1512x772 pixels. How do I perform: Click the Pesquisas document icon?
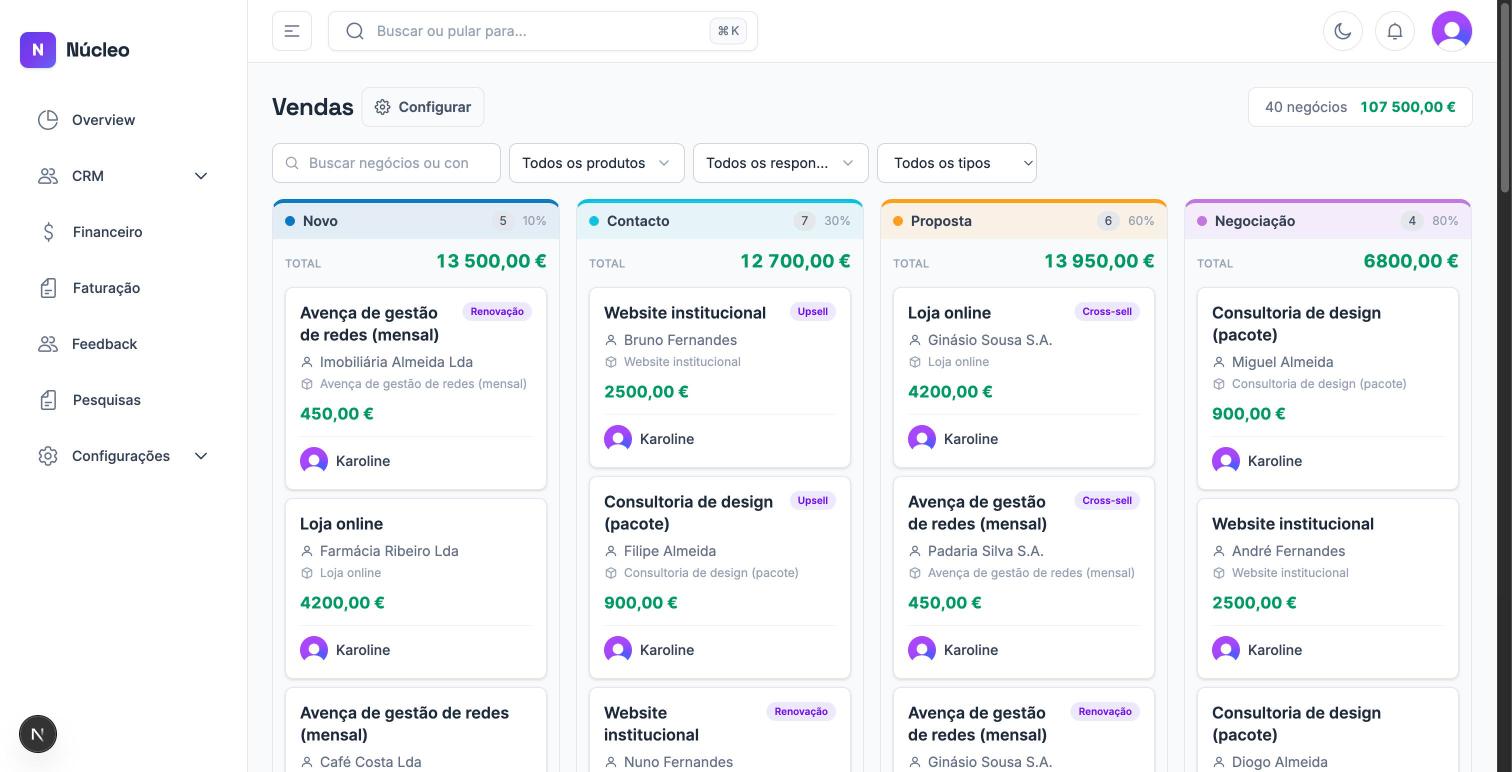point(48,400)
